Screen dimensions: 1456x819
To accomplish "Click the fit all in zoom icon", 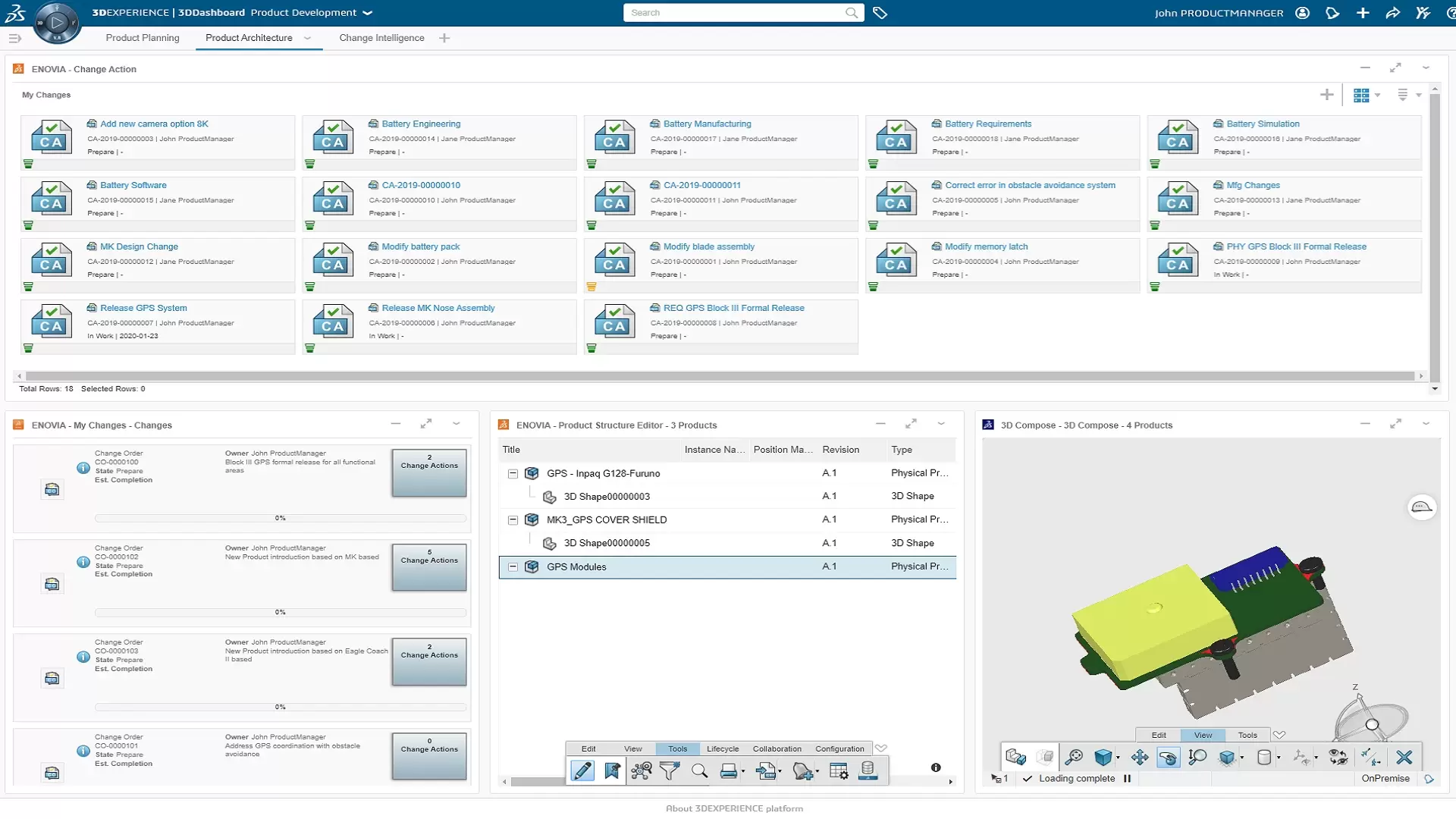I will 1074,757.
